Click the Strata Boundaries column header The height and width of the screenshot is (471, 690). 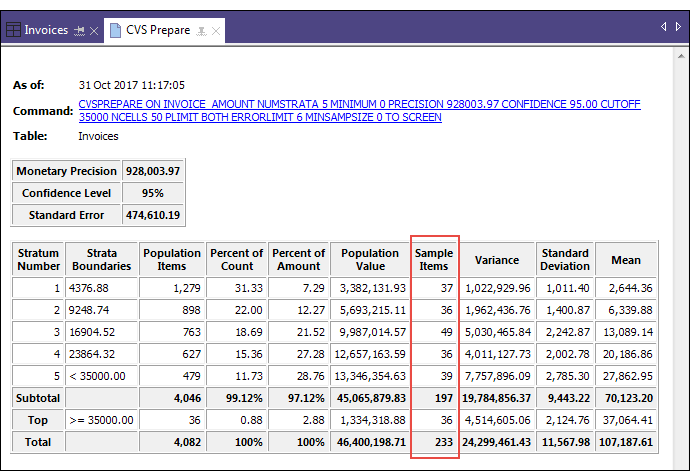pyautogui.click(x=101, y=260)
